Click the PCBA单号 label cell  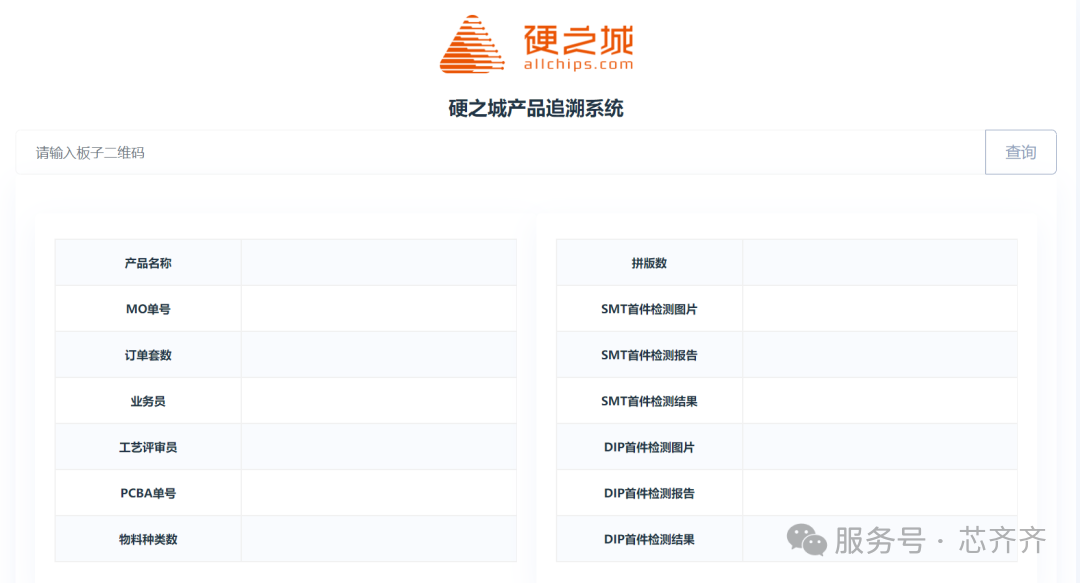[148, 493]
